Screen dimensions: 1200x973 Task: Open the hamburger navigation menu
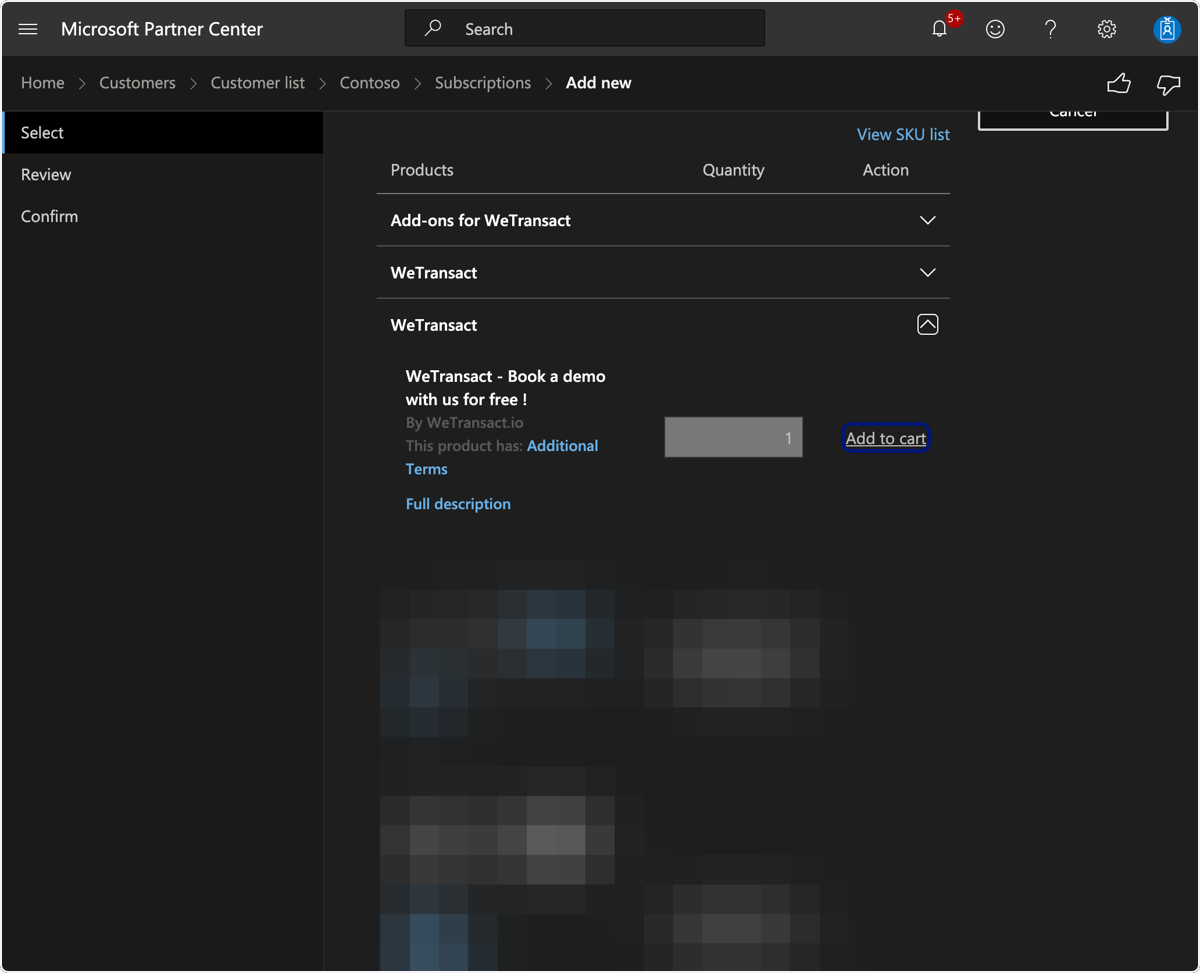pos(28,29)
